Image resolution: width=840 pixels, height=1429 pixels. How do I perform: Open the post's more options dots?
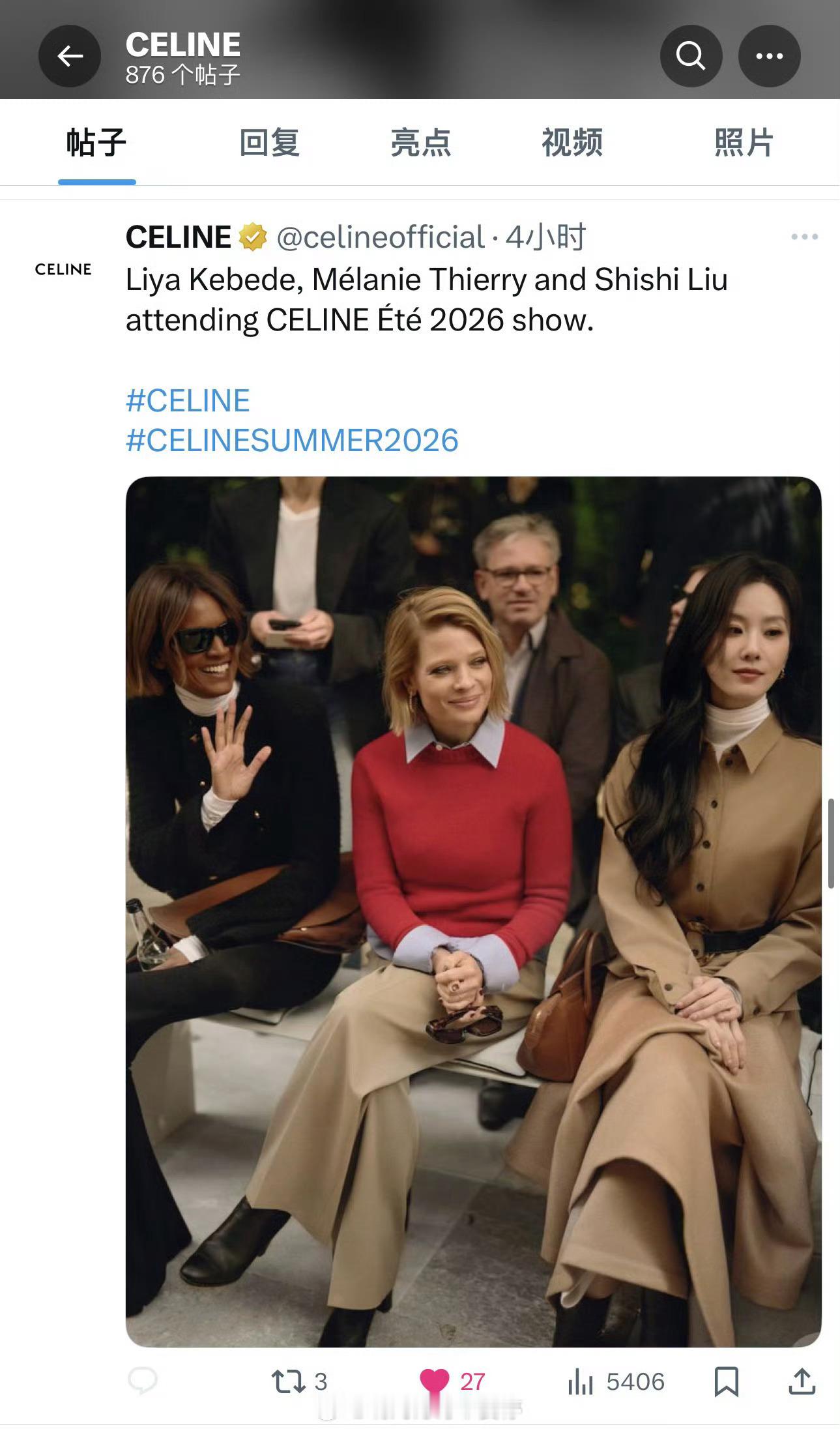(805, 237)
